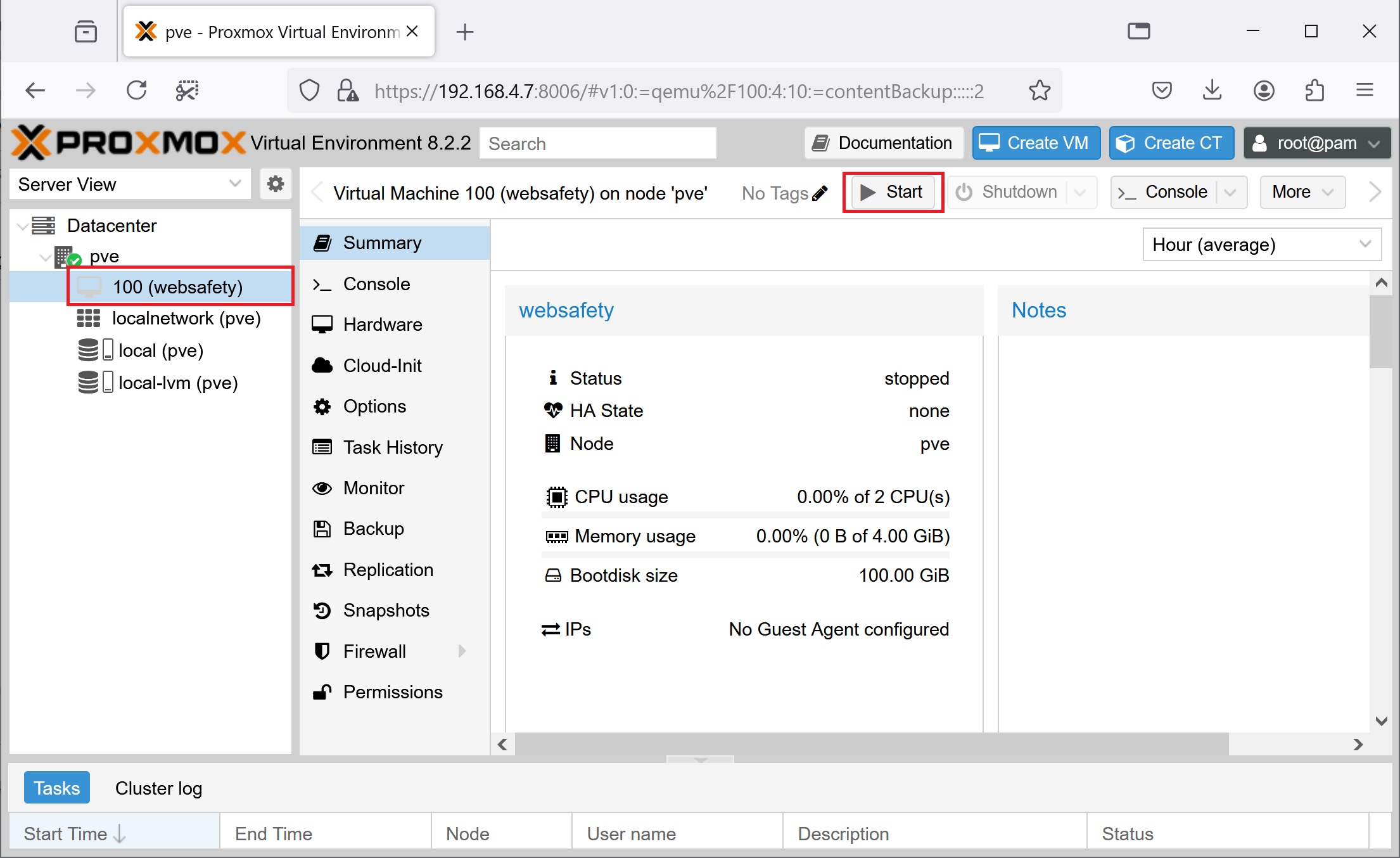Viewport: 1400px width, 858px height.
Task: Open a new browser tab
Action: tap(465, 32)
